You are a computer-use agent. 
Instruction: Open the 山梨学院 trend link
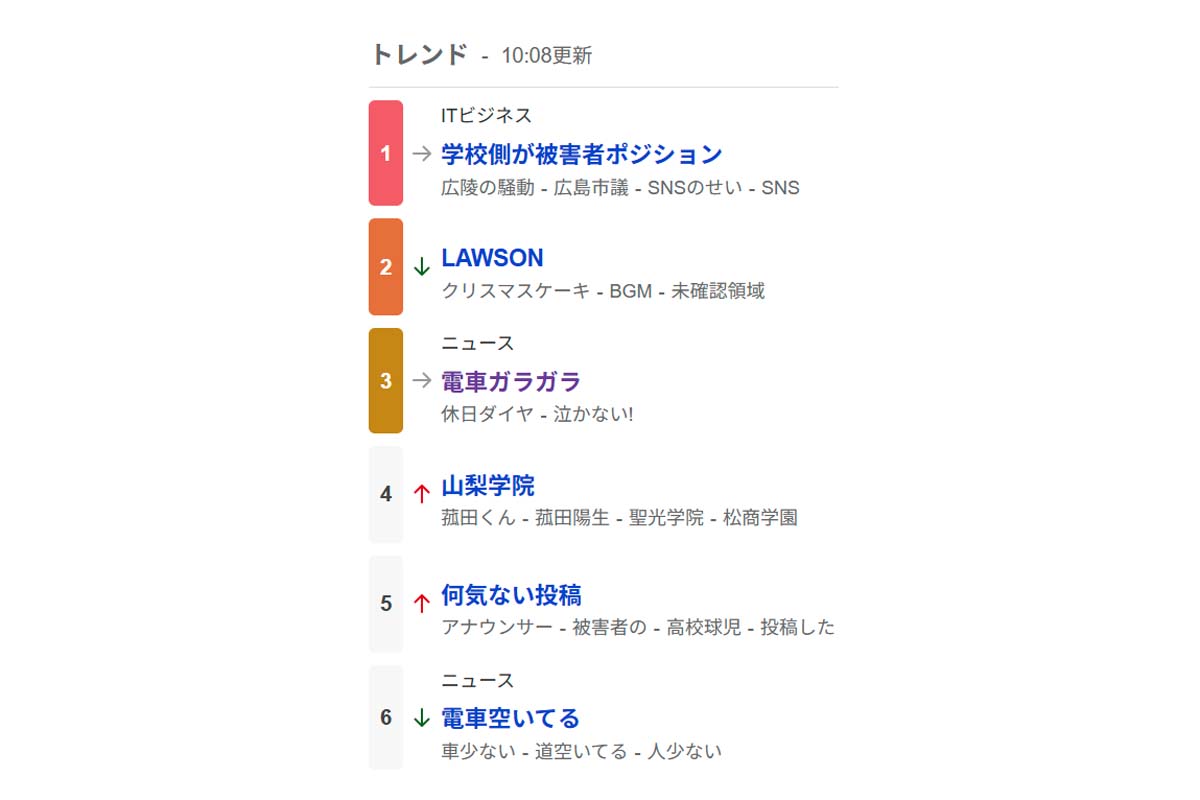488,486
